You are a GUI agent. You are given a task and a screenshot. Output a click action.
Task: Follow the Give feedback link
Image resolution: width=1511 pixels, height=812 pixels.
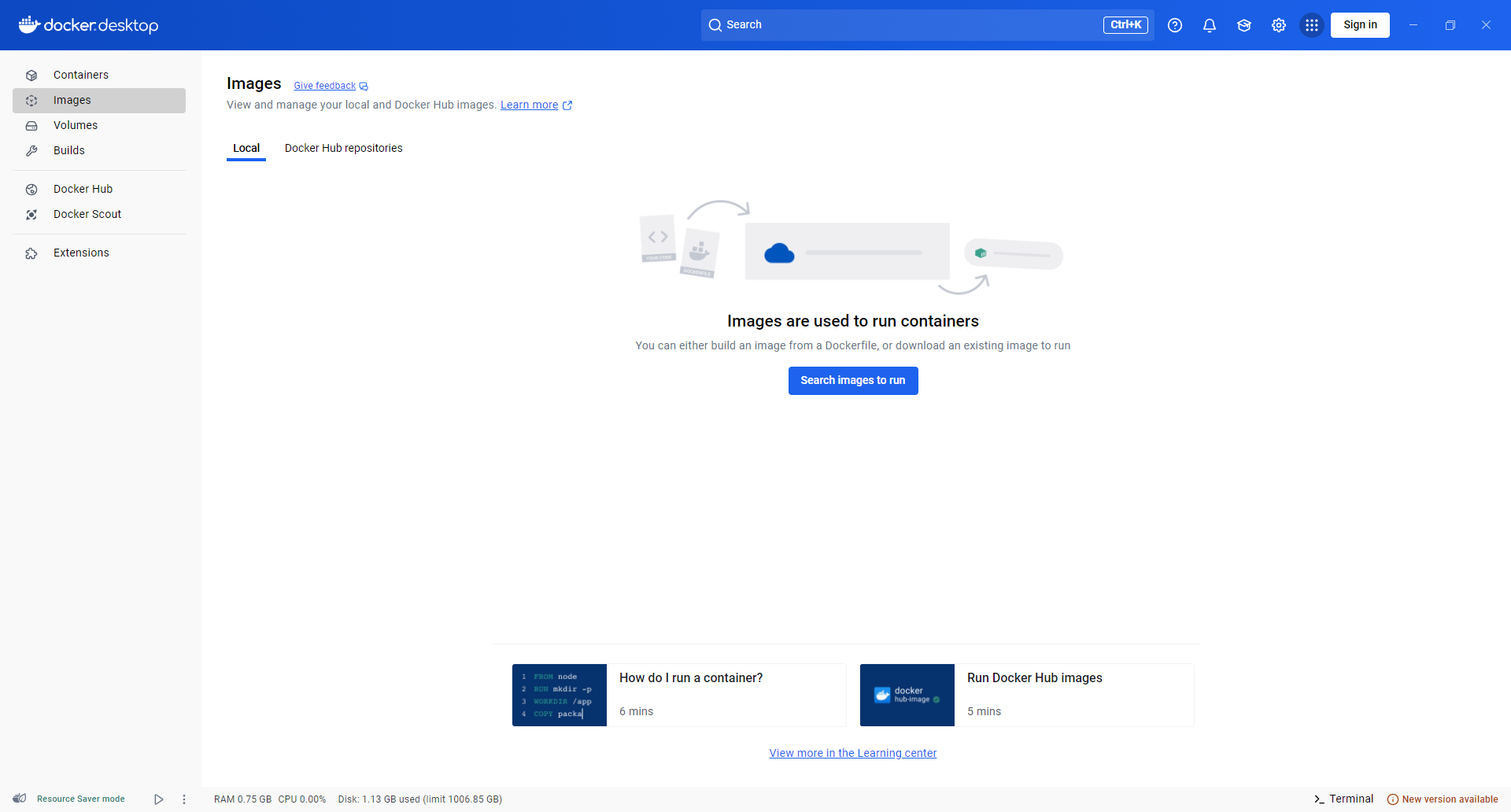[x=325, y=86]
